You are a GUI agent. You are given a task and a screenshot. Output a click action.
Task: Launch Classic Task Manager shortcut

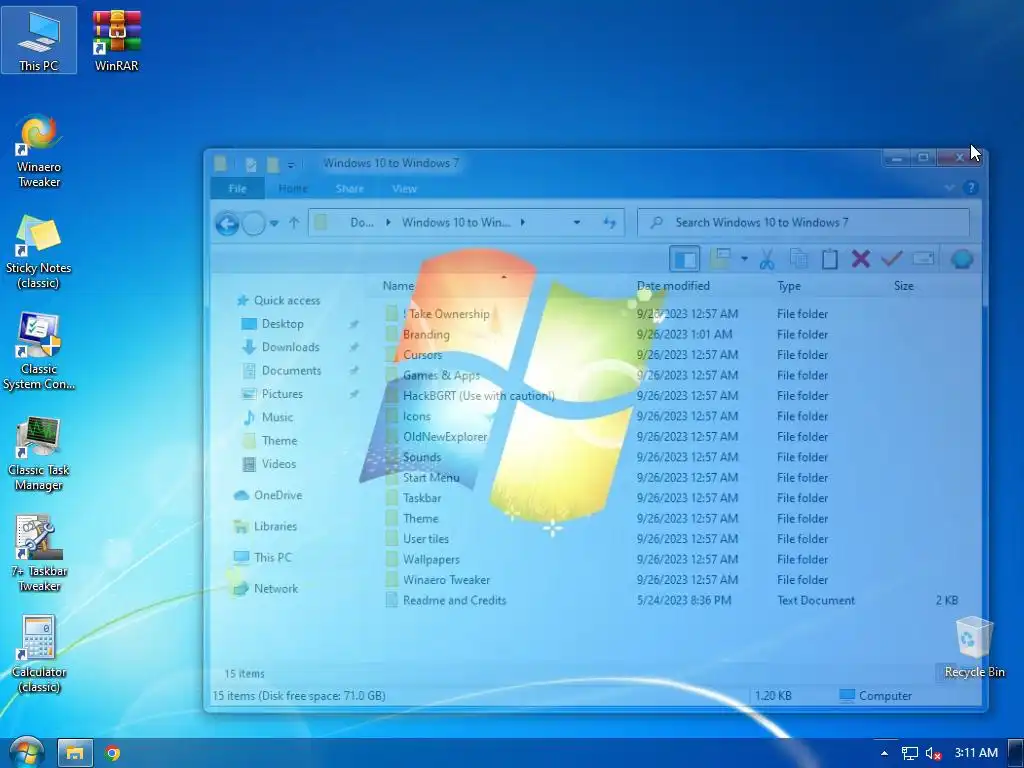coord(39,454)
